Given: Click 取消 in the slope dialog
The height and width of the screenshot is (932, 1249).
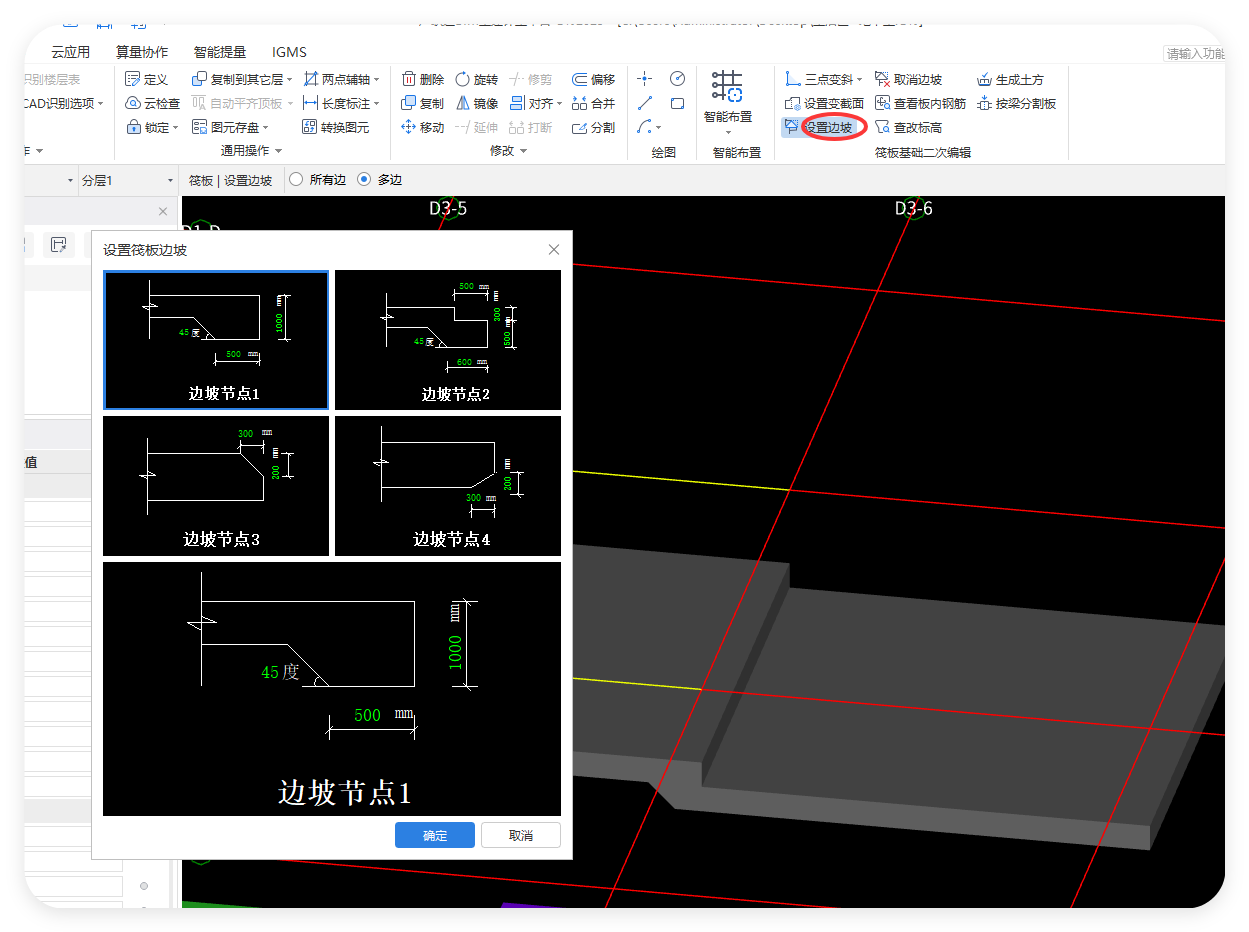Looking at the screenshot, I should click(521, 836).
